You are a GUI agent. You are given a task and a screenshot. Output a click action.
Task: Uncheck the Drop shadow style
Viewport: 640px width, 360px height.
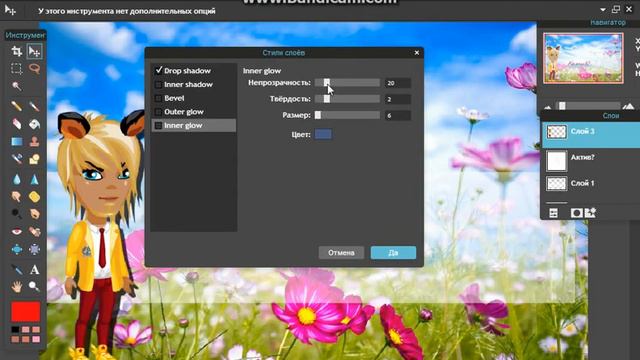coord(159,70)
